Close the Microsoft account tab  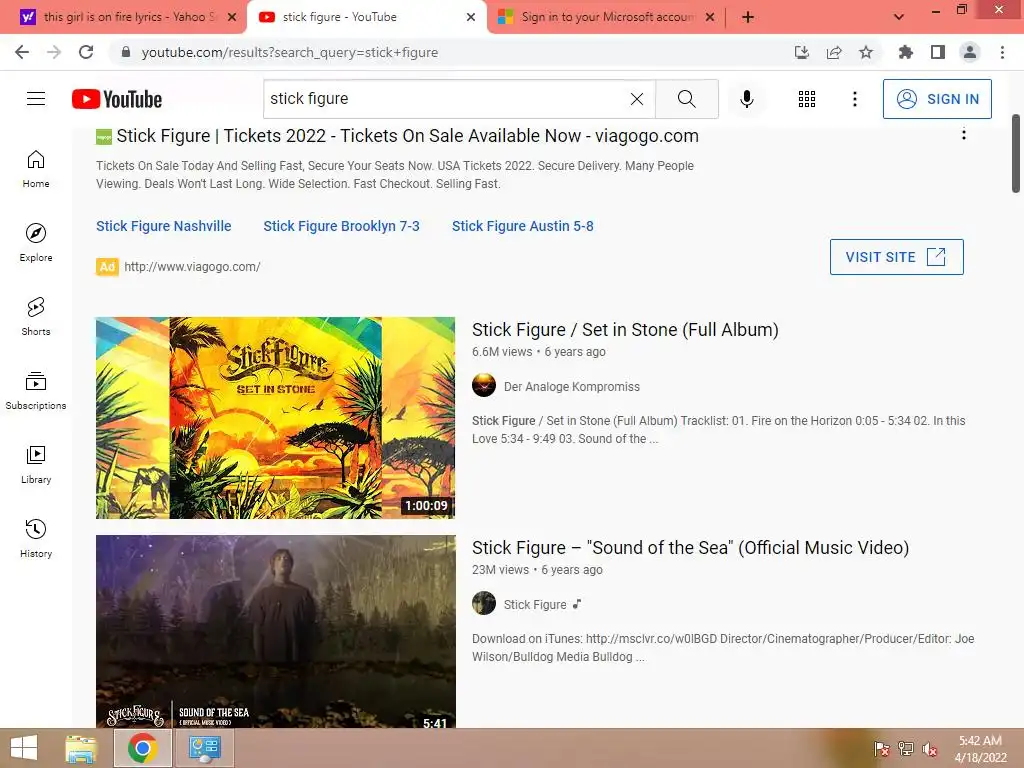click(x=710, y=17)
